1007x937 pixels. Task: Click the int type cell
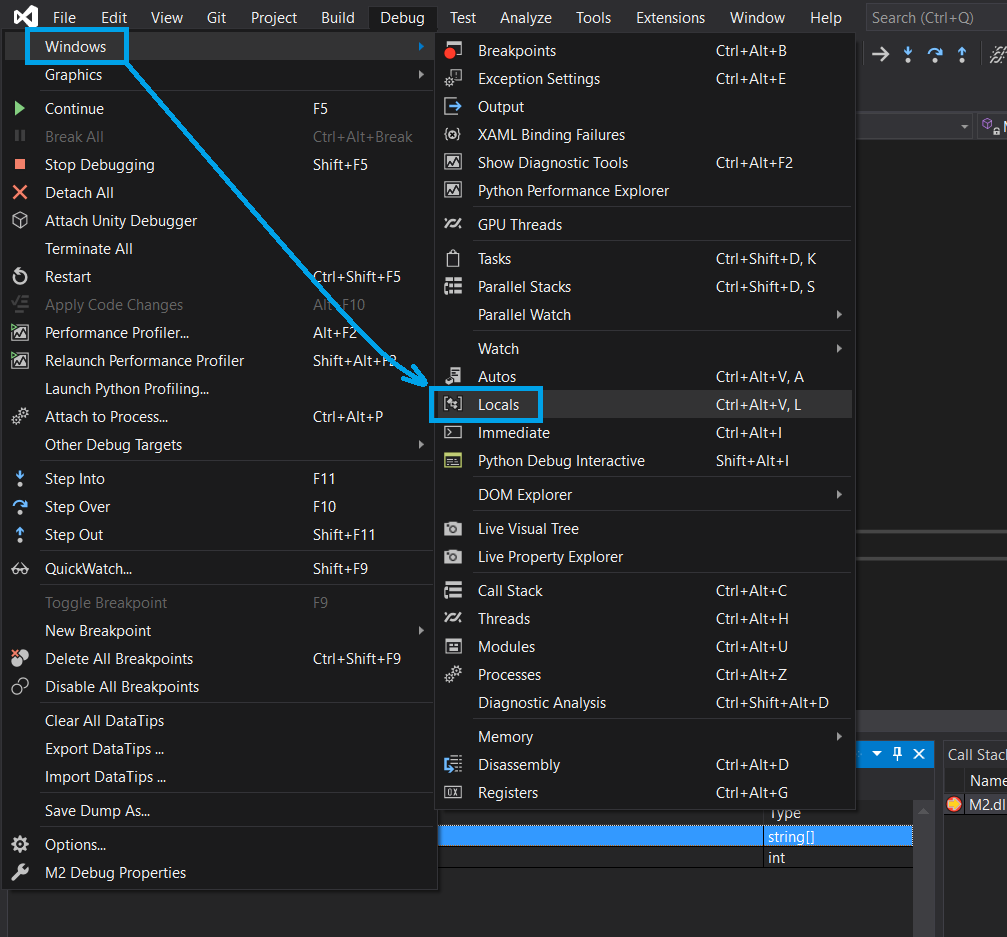(x=837, y=857)
